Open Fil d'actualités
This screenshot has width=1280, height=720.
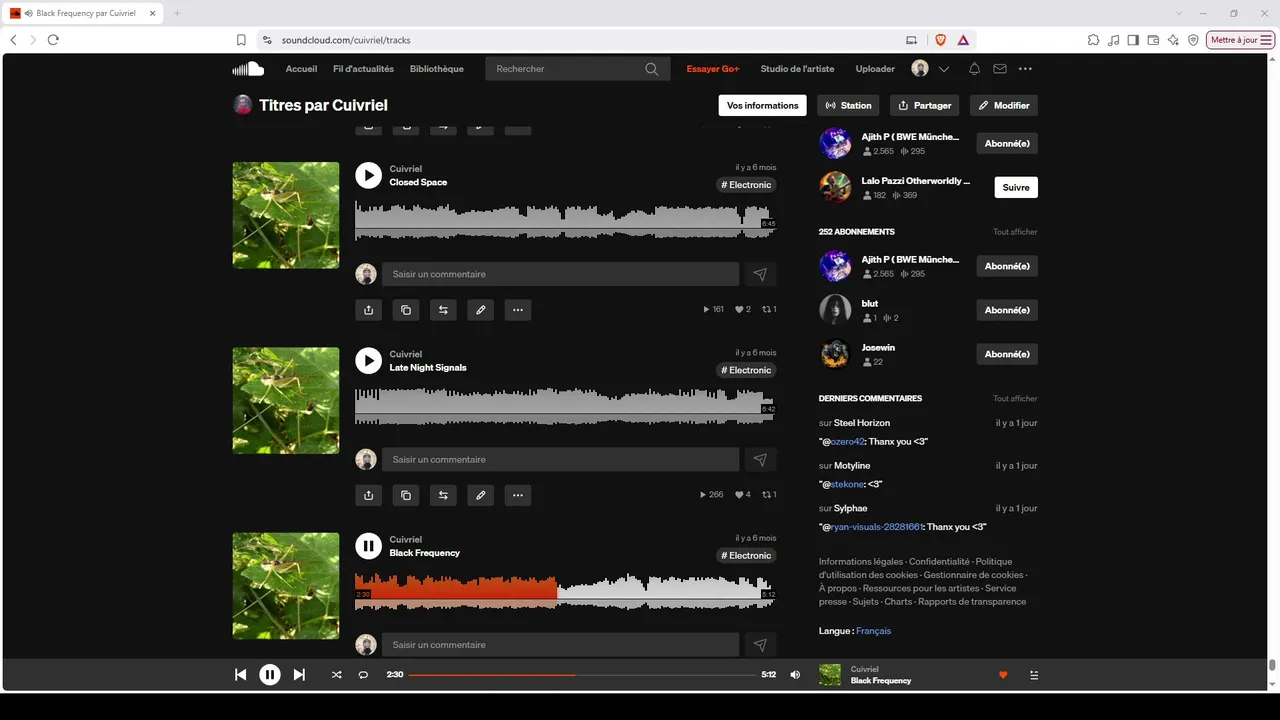(363, 69)
